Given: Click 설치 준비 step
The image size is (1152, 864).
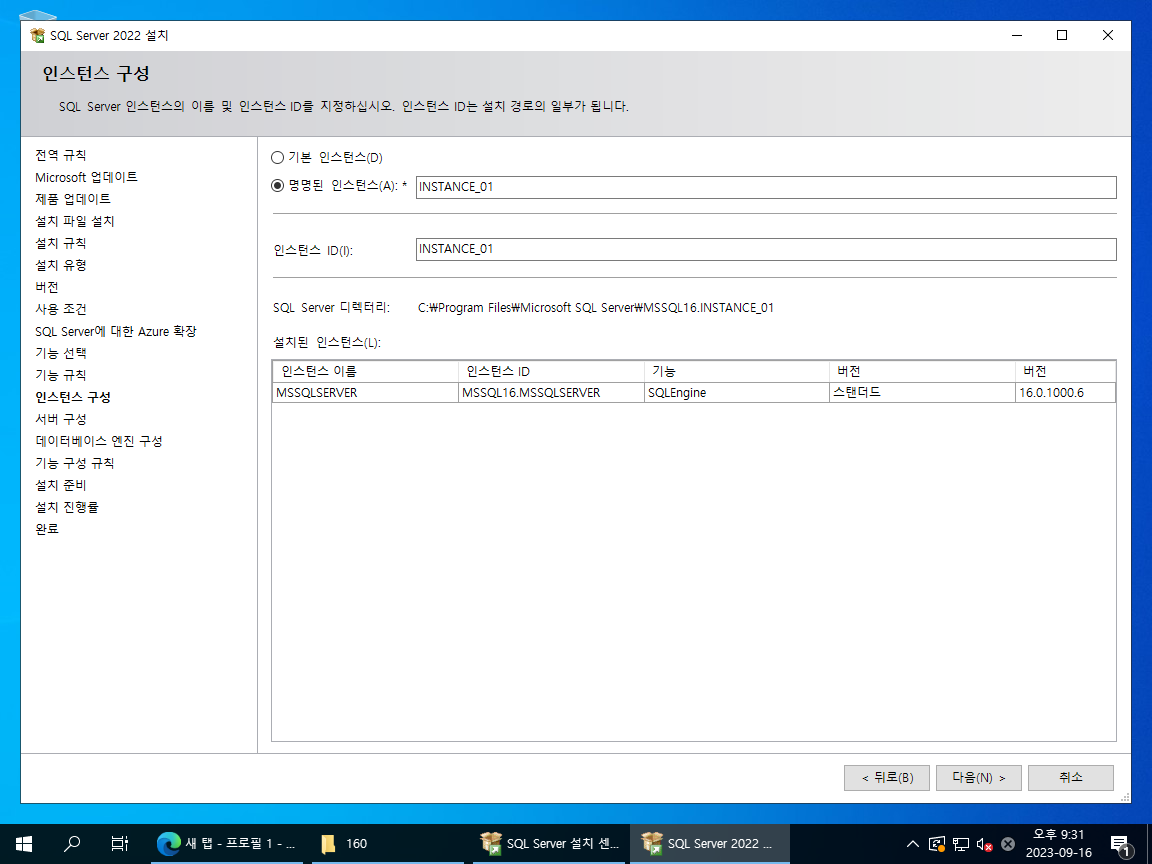Looking at the screenshot, I should [61, 486].
